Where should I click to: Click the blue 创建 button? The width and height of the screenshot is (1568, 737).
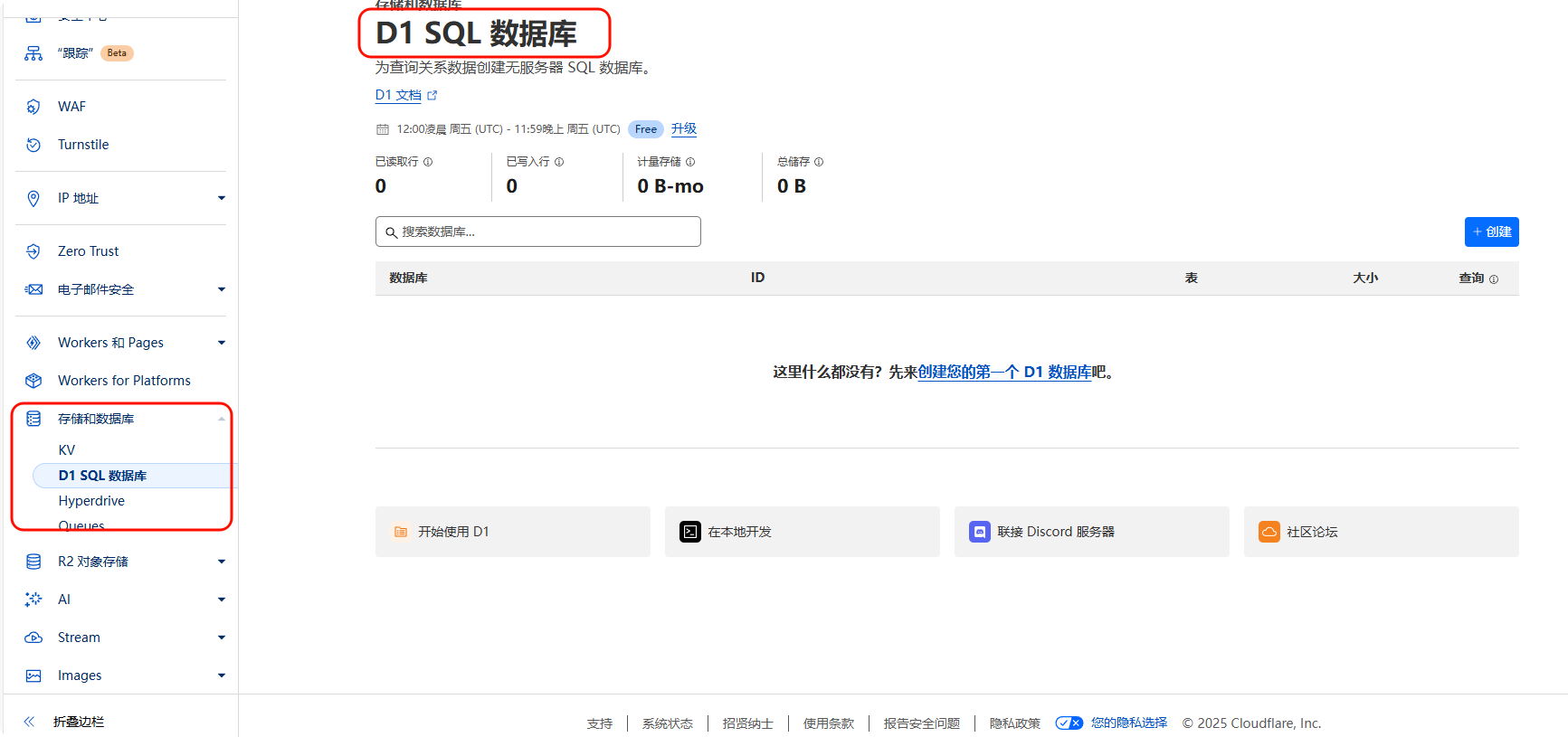pyautogui.click(x=1492, y=231)
